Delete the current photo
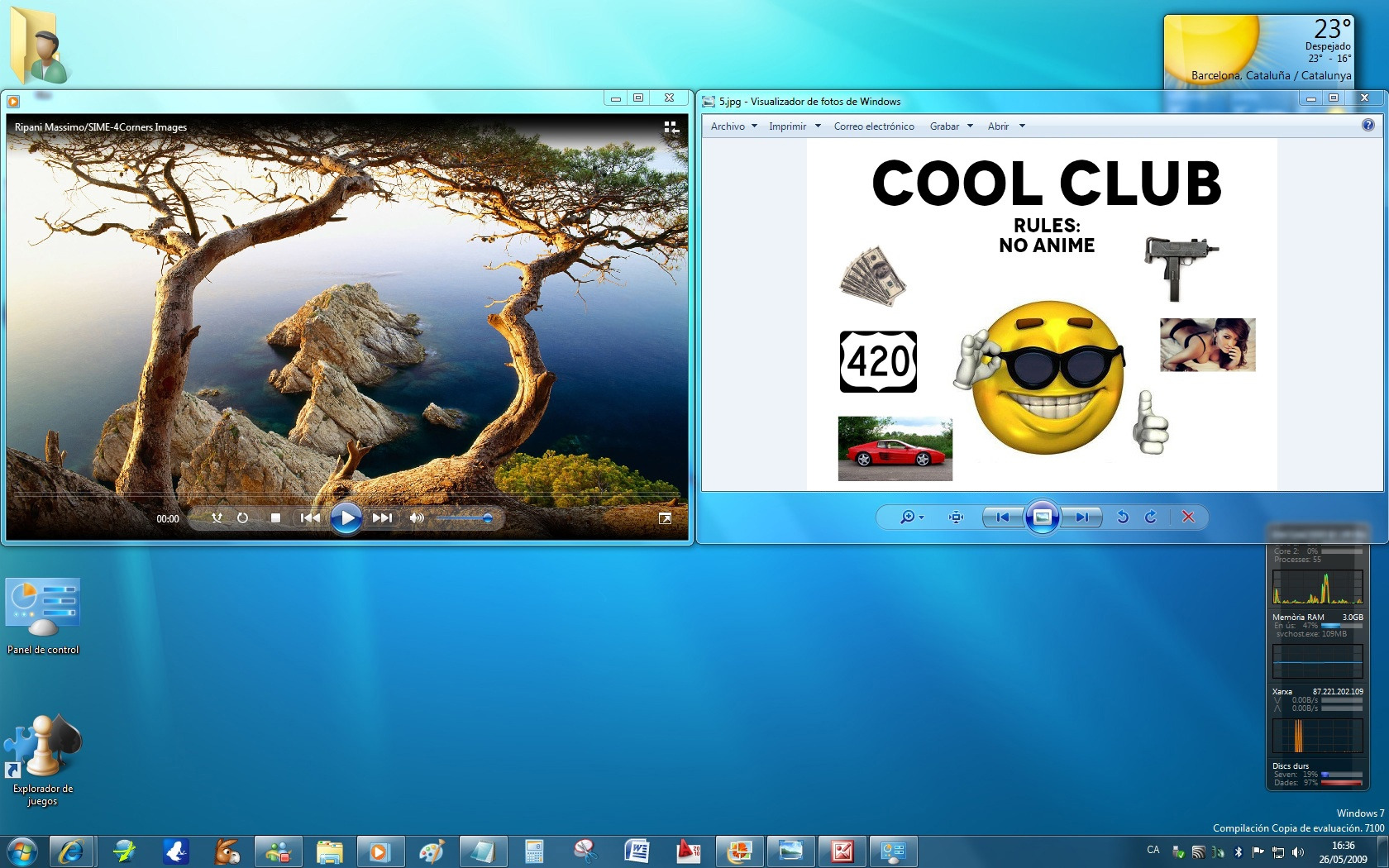The height and width of the screenshot is (868, 1389). pyautogui.click(x=1188, y=517)
